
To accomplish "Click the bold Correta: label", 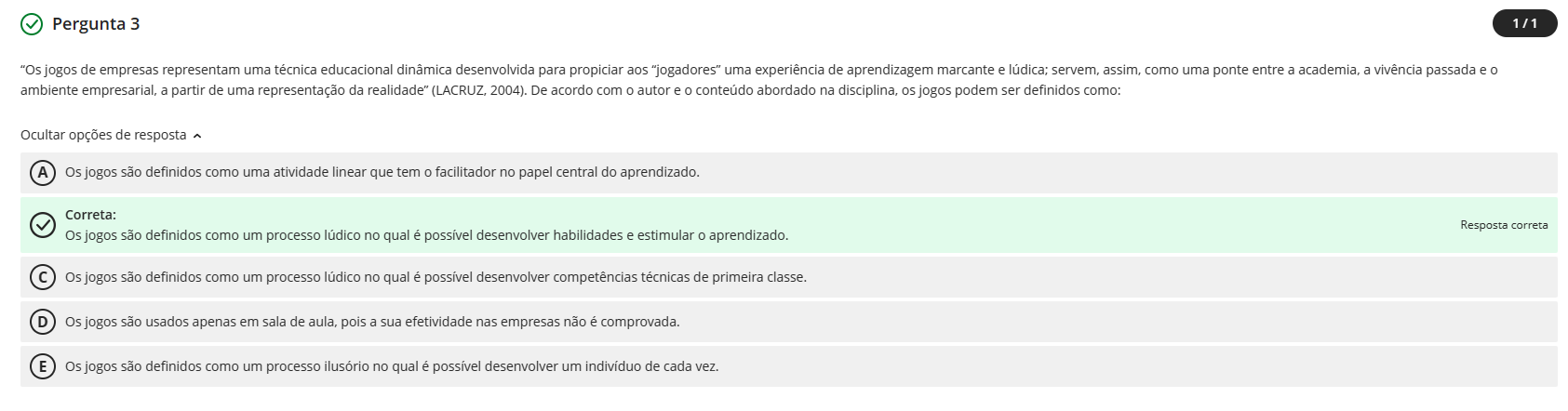I will pos(90,215).
